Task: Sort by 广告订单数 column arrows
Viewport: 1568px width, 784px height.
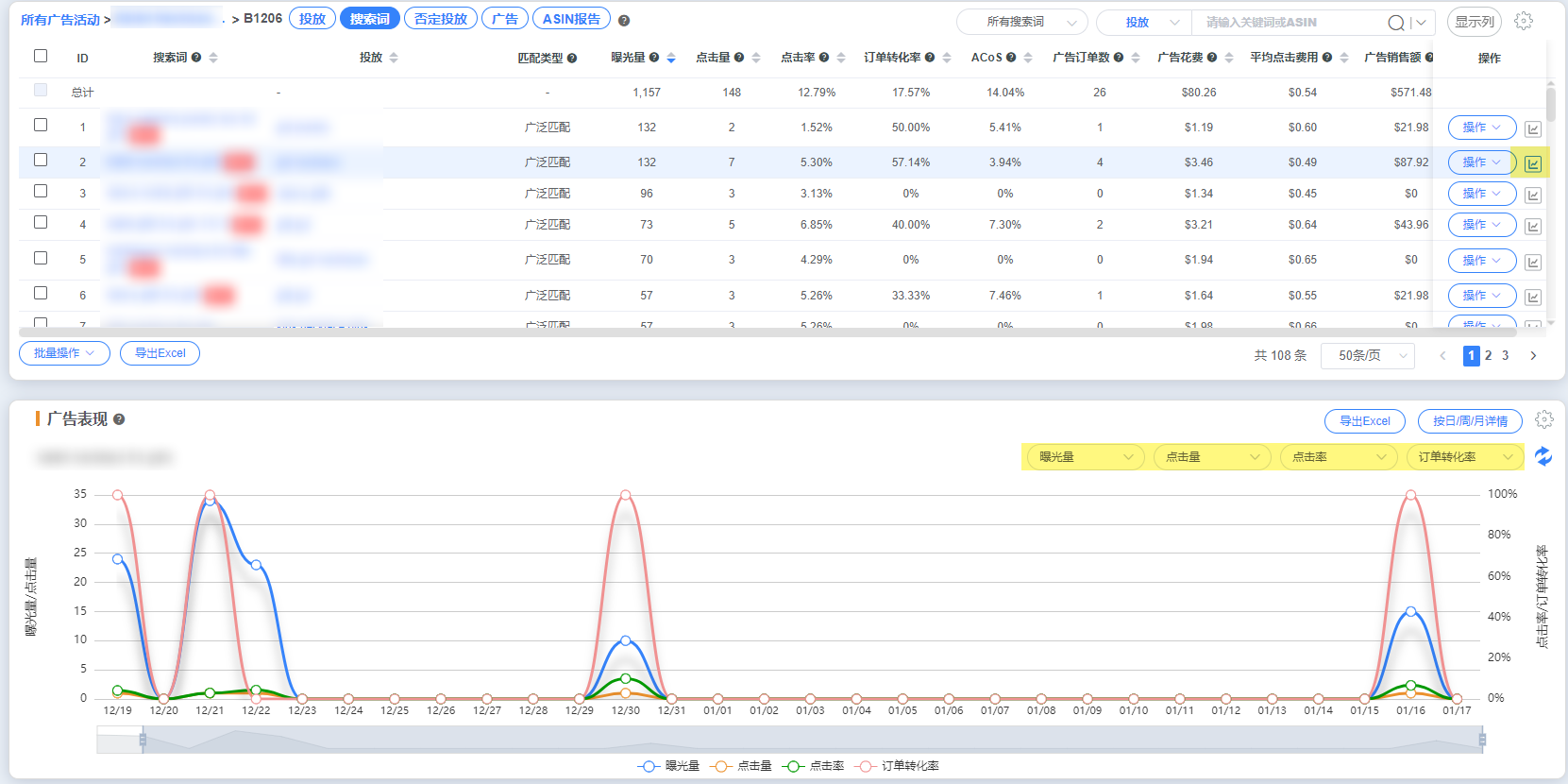Action: pyautogui.click(x=1136, y=58)
